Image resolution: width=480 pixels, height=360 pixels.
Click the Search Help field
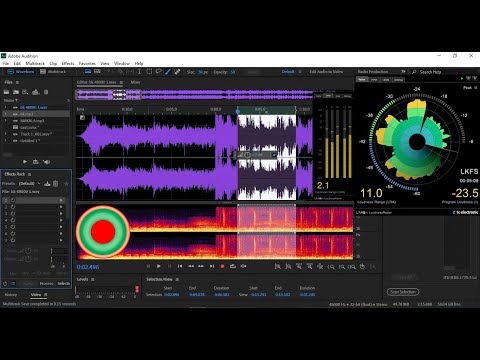tap(430, 72)
